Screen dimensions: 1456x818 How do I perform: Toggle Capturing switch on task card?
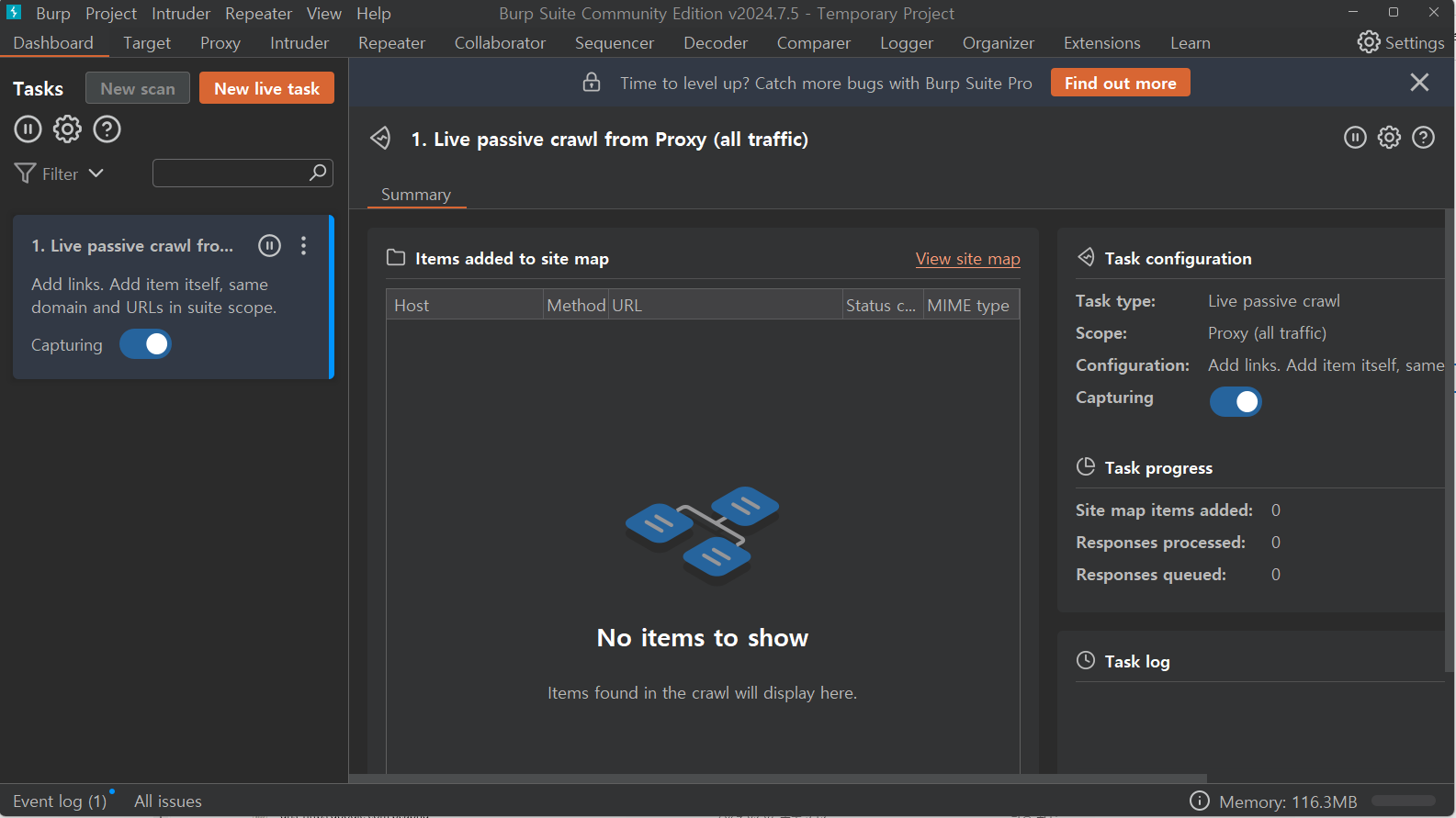145,344
